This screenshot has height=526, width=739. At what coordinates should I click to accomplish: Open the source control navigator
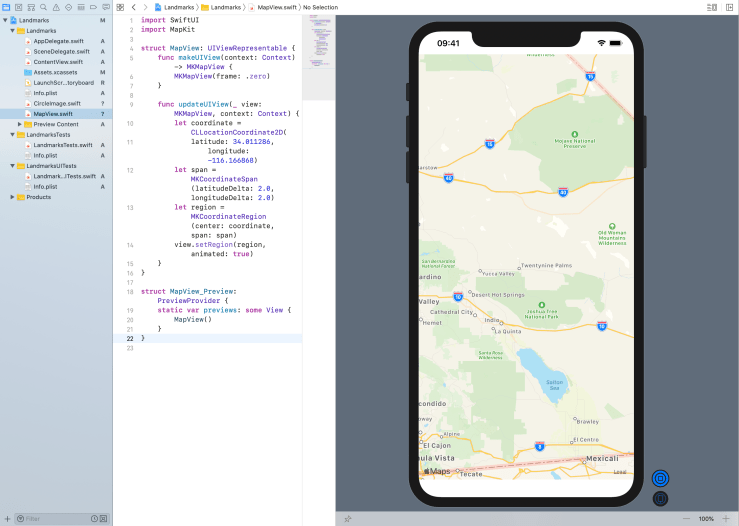[17, 7]
